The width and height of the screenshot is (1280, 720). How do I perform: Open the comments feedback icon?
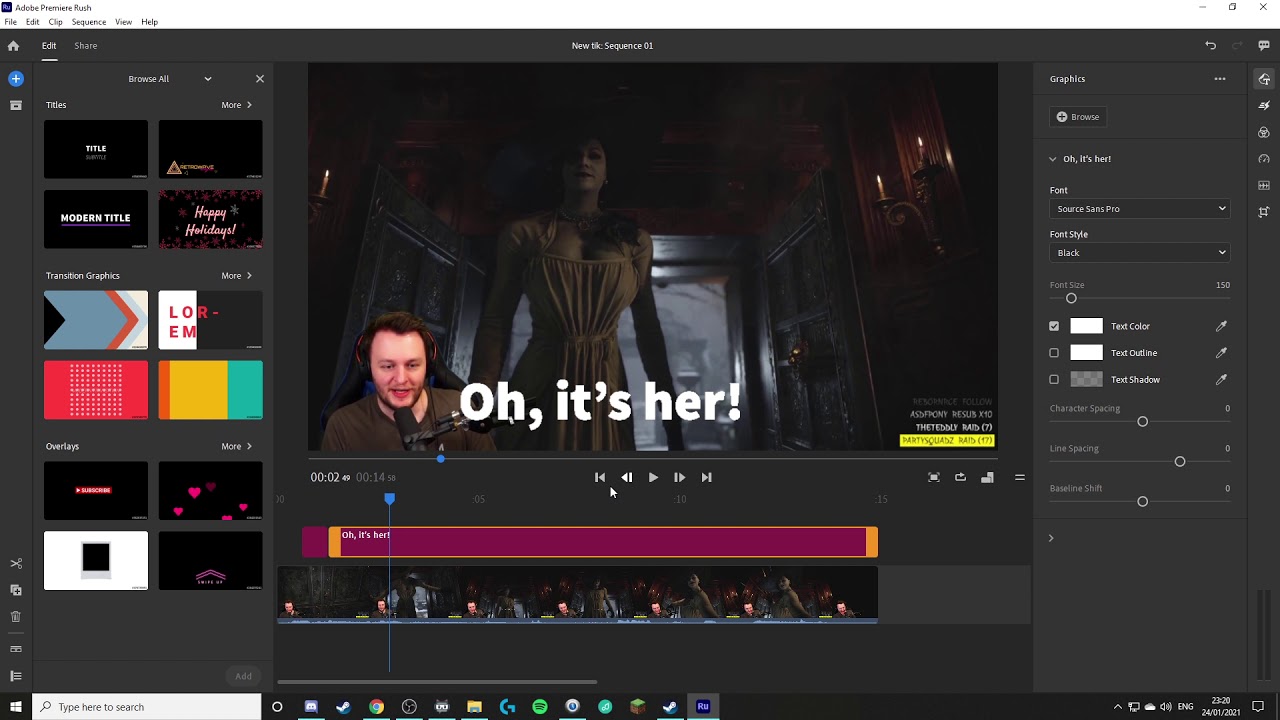click(1264, 45)
